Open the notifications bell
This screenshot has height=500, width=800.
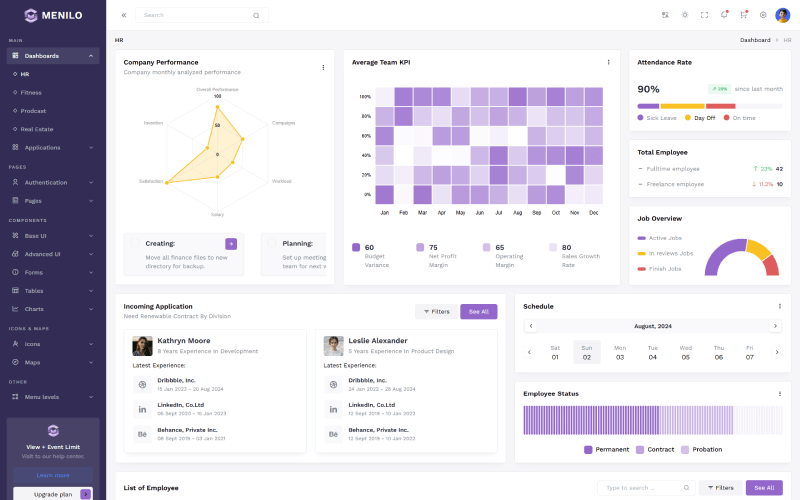pos(723,15)
